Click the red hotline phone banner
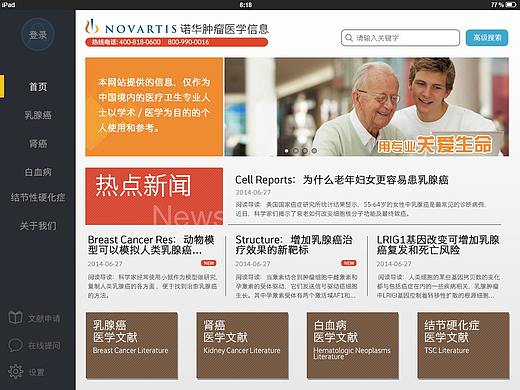This screenshot has width=520, height=390. click(176, 42)
